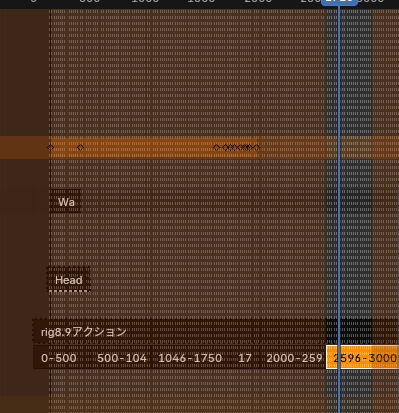Select the 2000-259 strip
Viewport: 399px width, 413px height.
tap(293, 358)
